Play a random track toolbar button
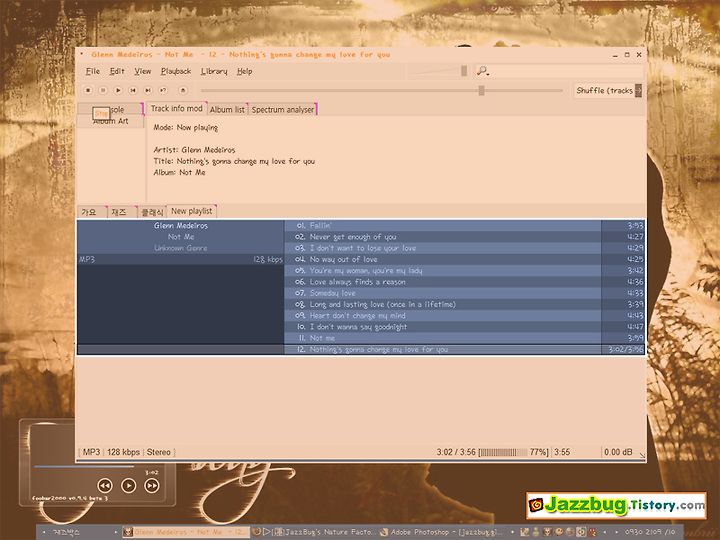Image resolution: width=720 pixels, height=540 pixels. (163, 90)
